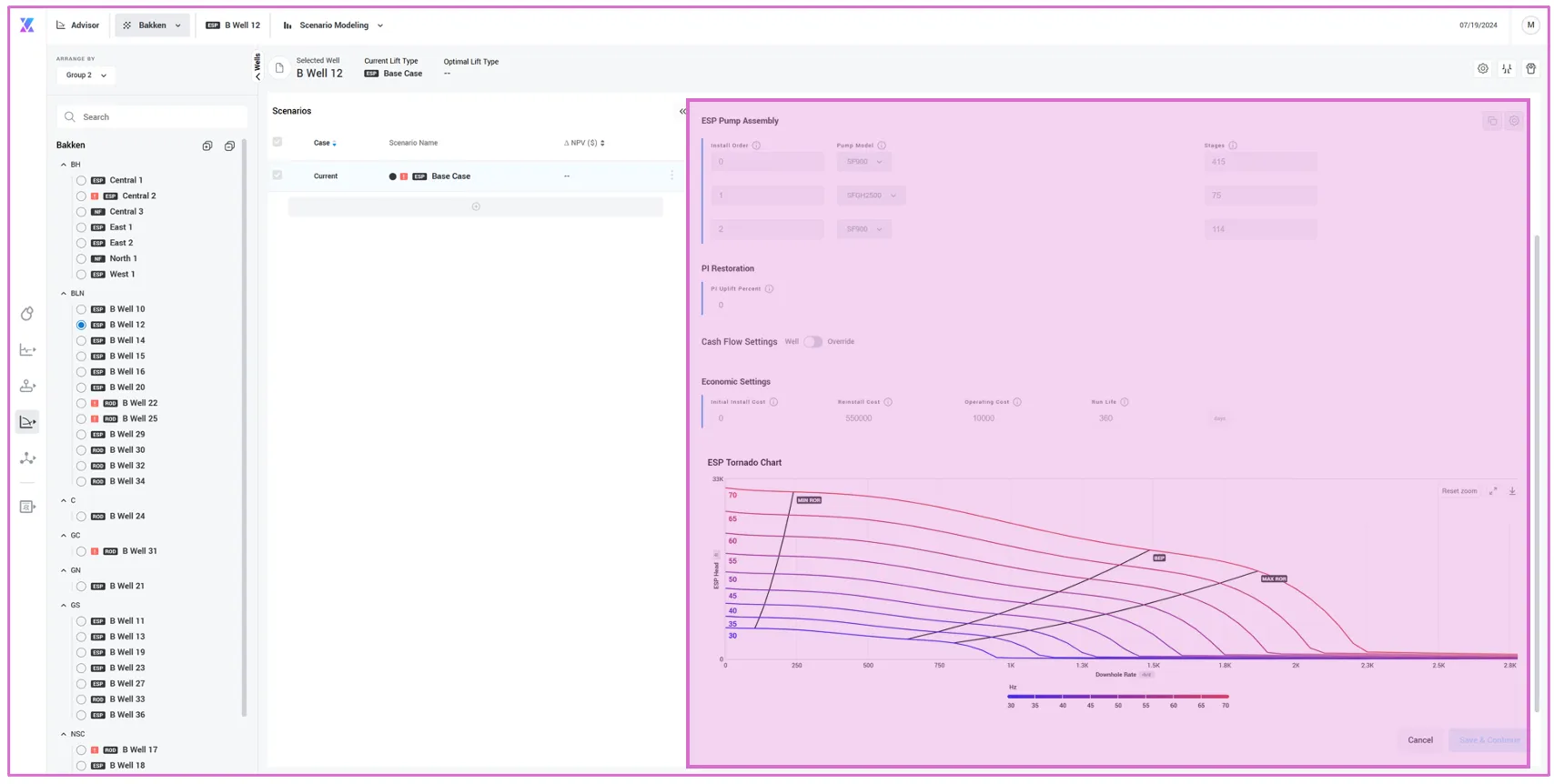Click the B Well 12 breadcrumb tab
The height and width of the screenshot is (784, 1554).
point(233,25)
